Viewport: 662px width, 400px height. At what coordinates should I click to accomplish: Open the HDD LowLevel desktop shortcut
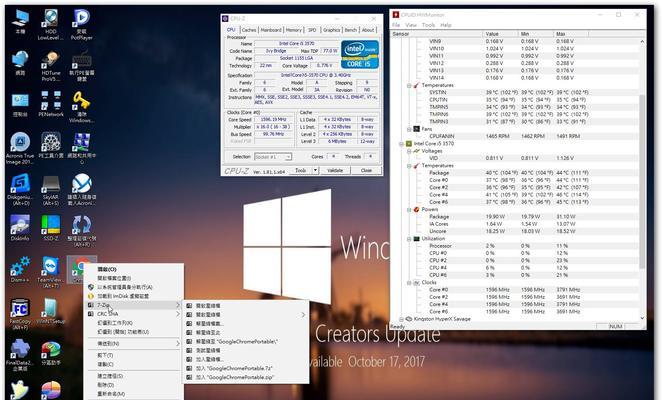click(51, 24)
